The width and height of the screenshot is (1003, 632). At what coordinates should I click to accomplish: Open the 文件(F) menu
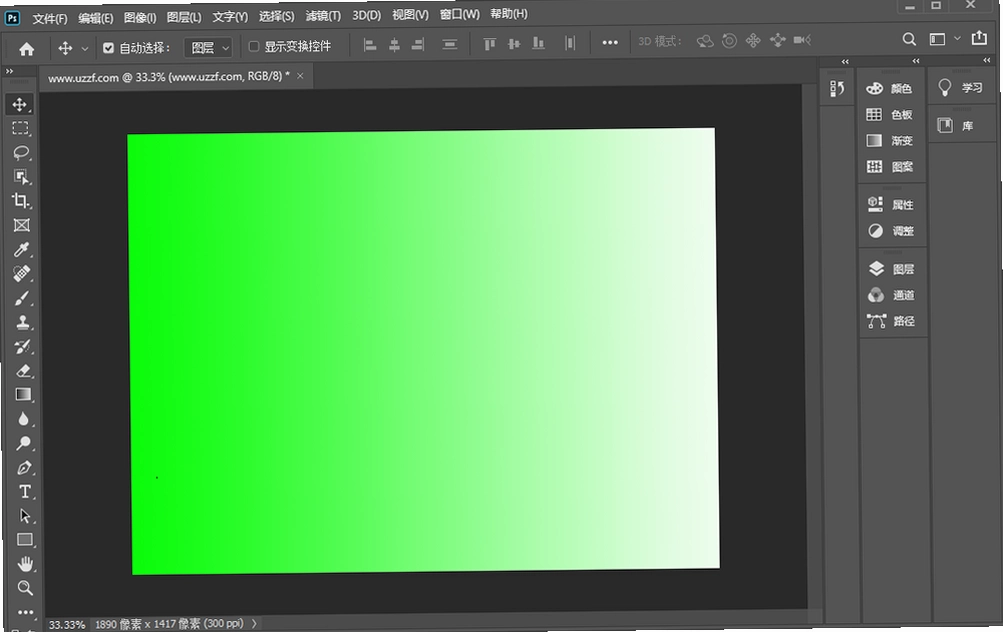click(50, 19)
